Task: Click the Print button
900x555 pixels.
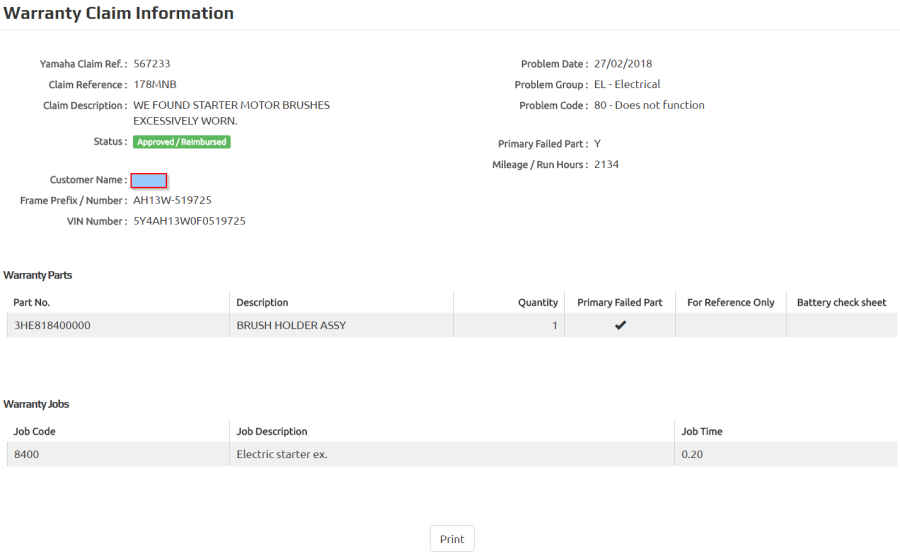Action: click(x=452, y=539)
